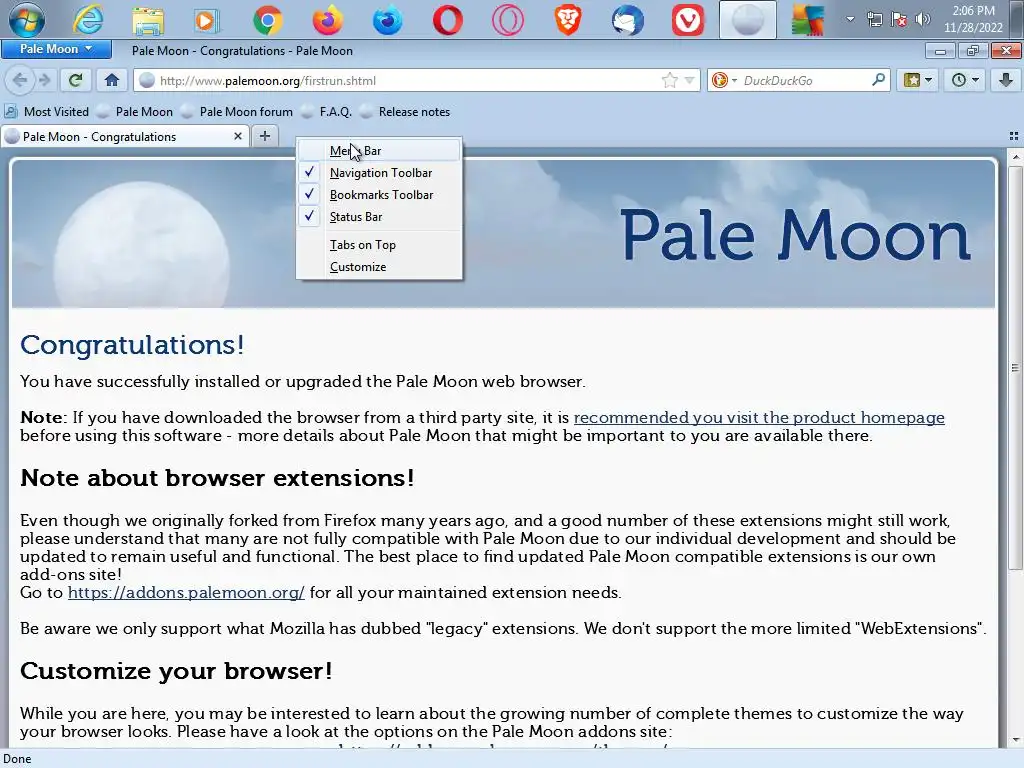Expand the URL history dropdown arrow
Image resolution: width=1024 pixels, height=768 pixels.
click(689, 80)
